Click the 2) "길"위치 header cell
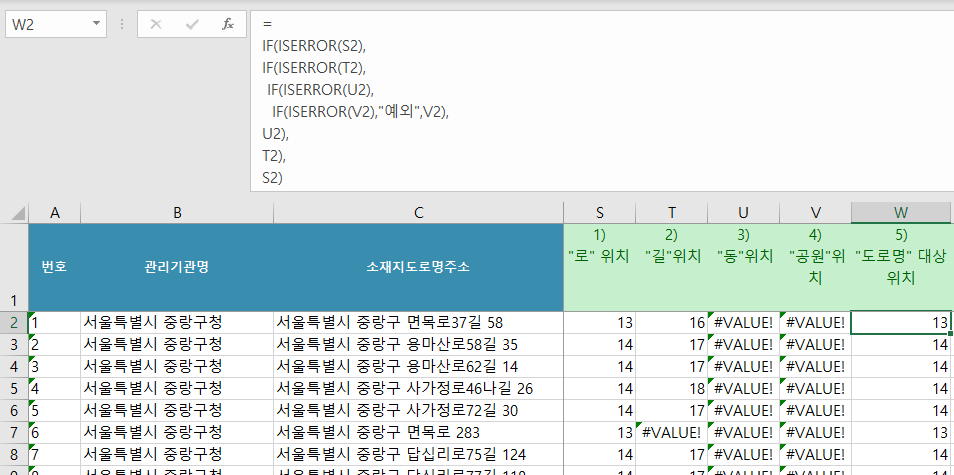Image resolution: width=954 pixels, height=475 pixels. pos(672,268)
